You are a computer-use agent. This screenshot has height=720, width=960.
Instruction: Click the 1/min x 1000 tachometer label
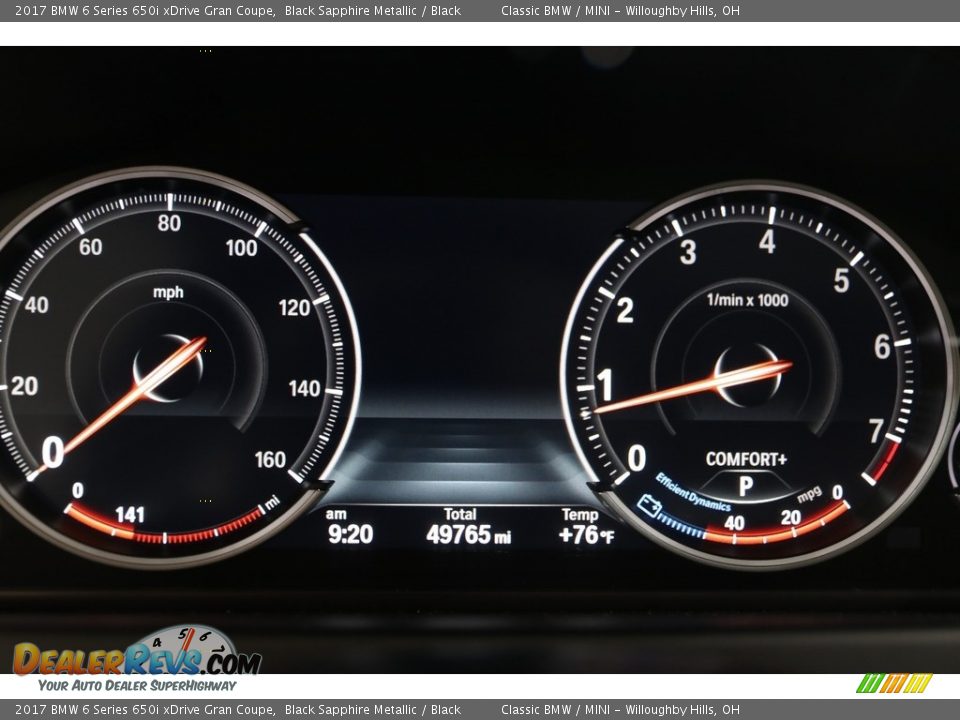click(x=747, y=300)
